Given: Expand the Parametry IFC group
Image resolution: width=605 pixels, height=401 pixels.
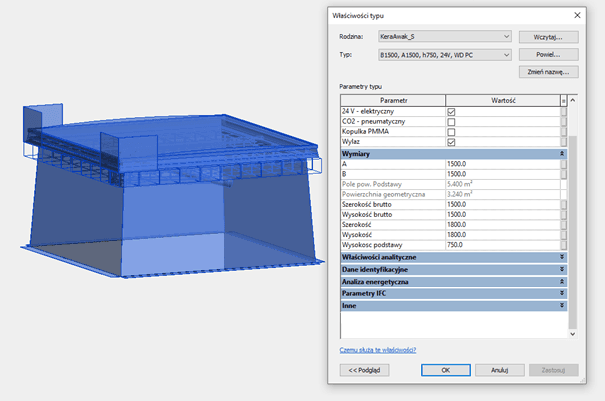Looking at the screenshot, I should pyautogui.click(x=562, y=293).
